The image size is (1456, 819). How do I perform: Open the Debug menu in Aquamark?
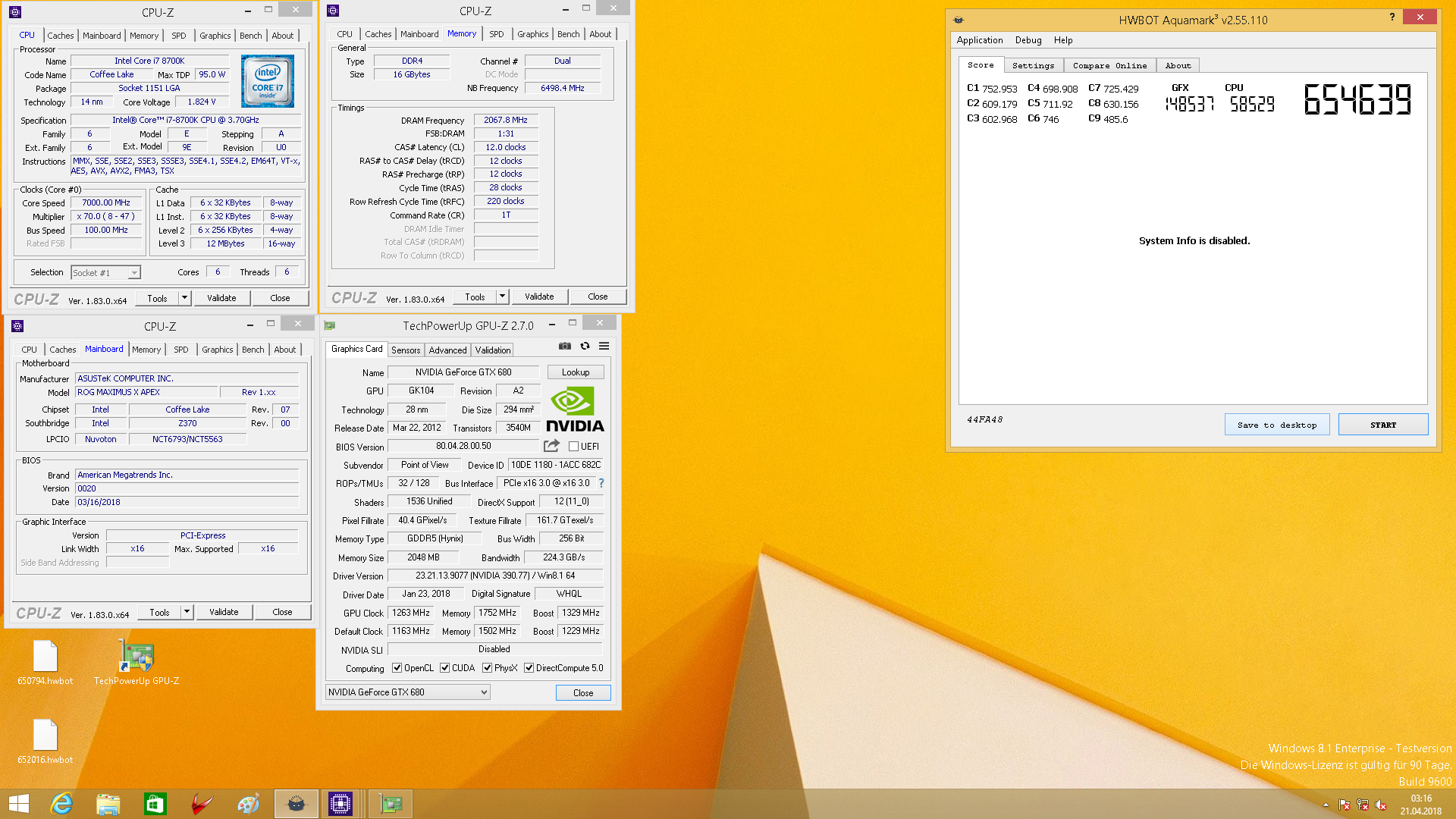pos(1028,40)
